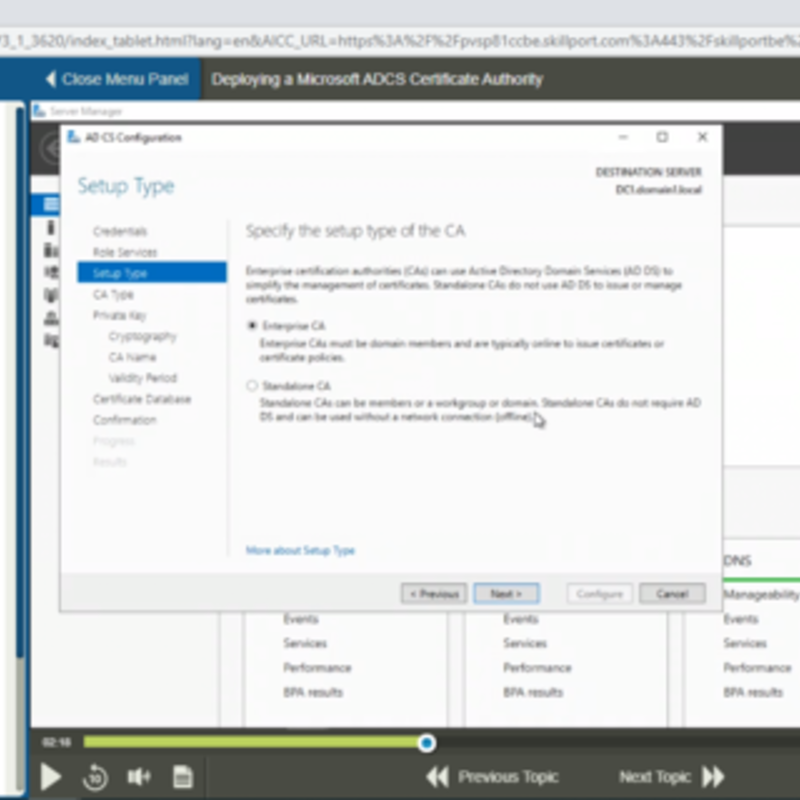
Task: Open BPA results in the middle Server Manager tile
Action: (x=533, y=692)
